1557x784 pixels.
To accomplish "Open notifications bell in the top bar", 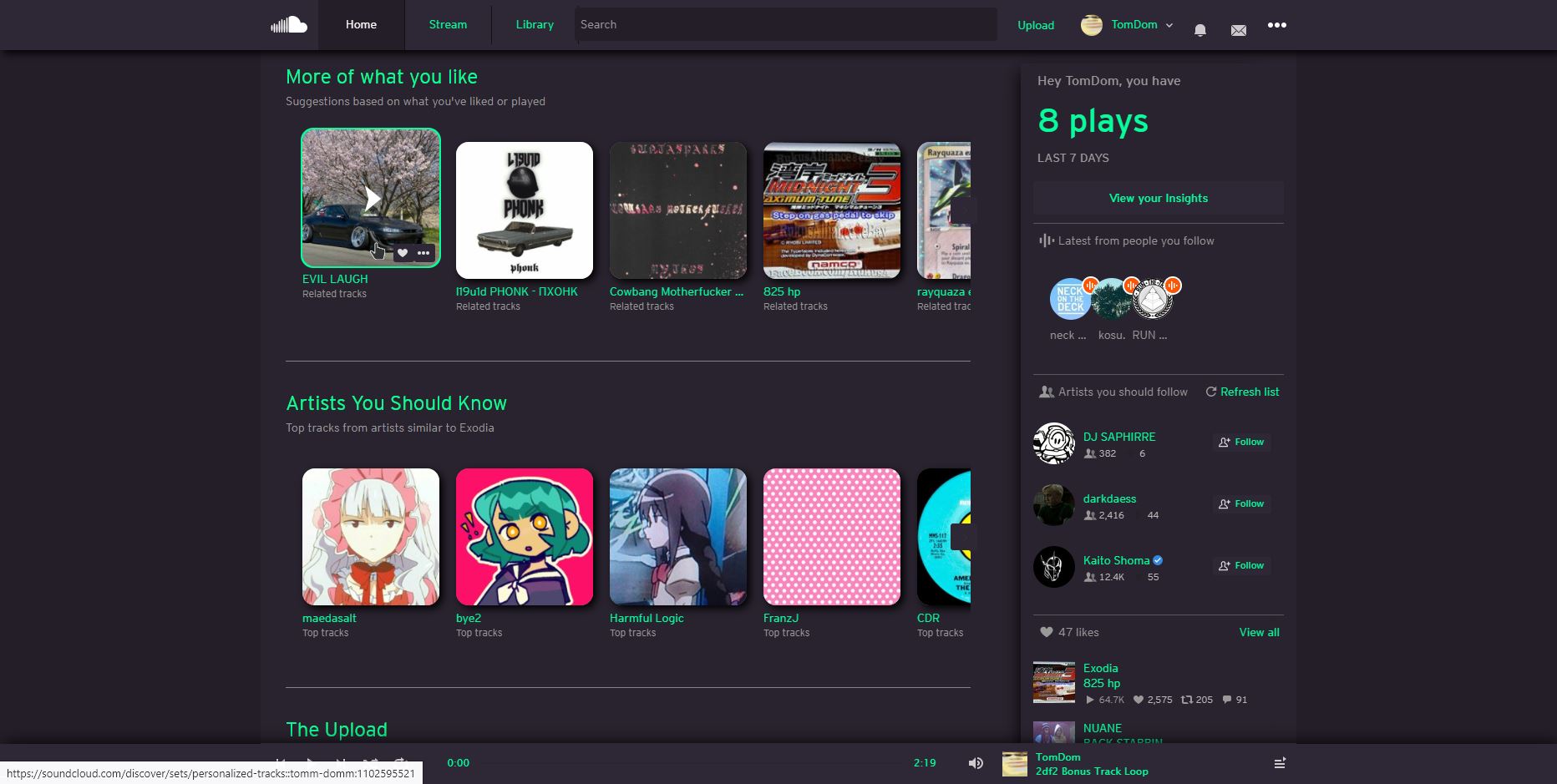I will point(1199,29).
